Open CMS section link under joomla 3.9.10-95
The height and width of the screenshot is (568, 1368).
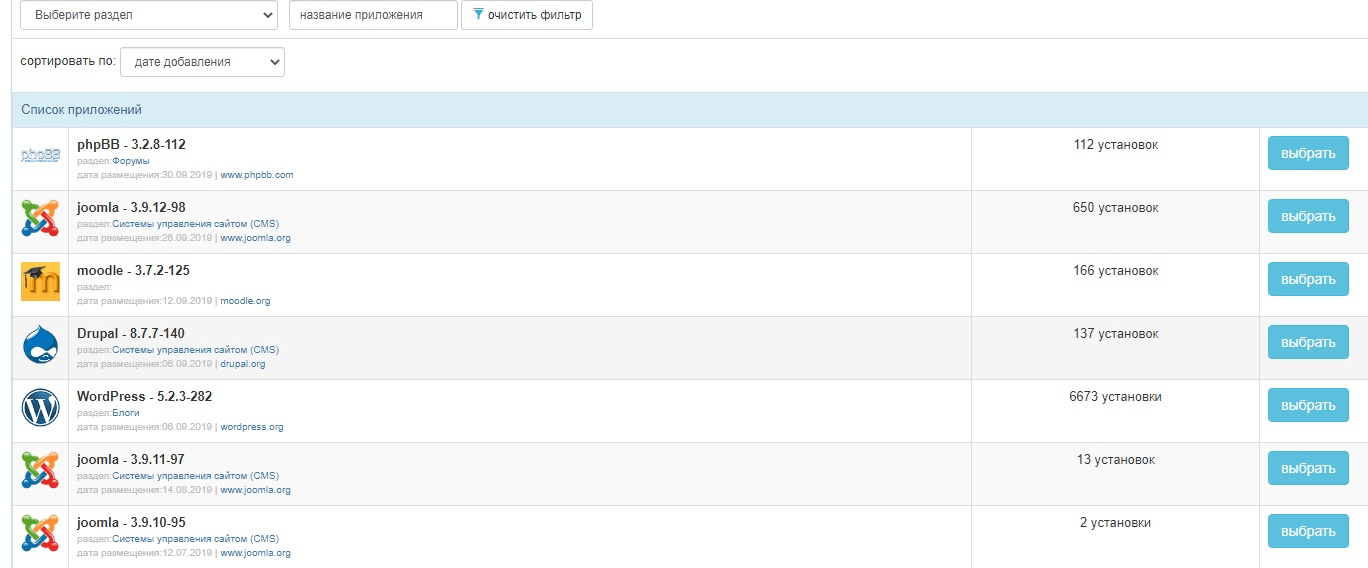point(196,539)
